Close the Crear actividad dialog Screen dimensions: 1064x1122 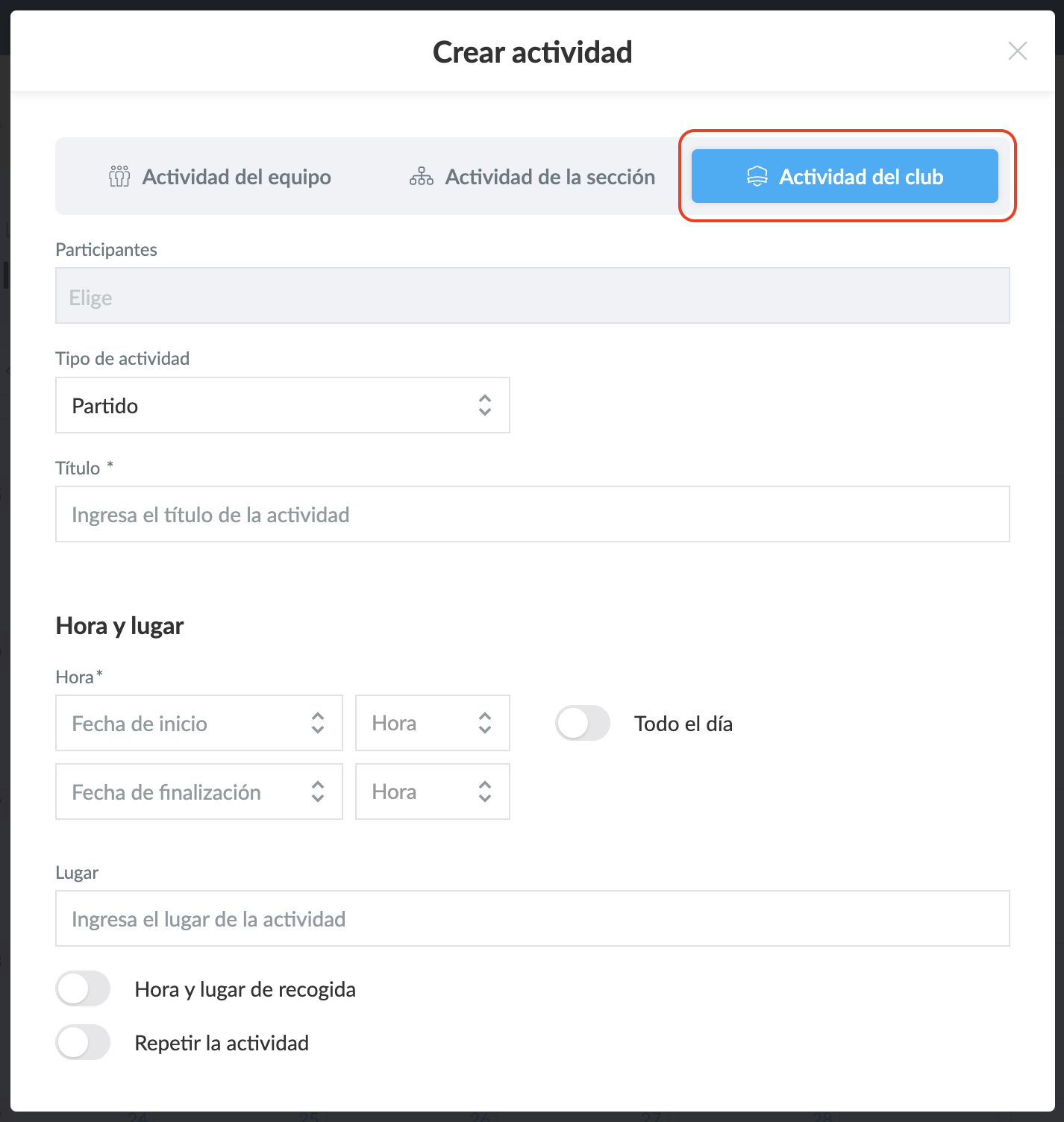1018,51
